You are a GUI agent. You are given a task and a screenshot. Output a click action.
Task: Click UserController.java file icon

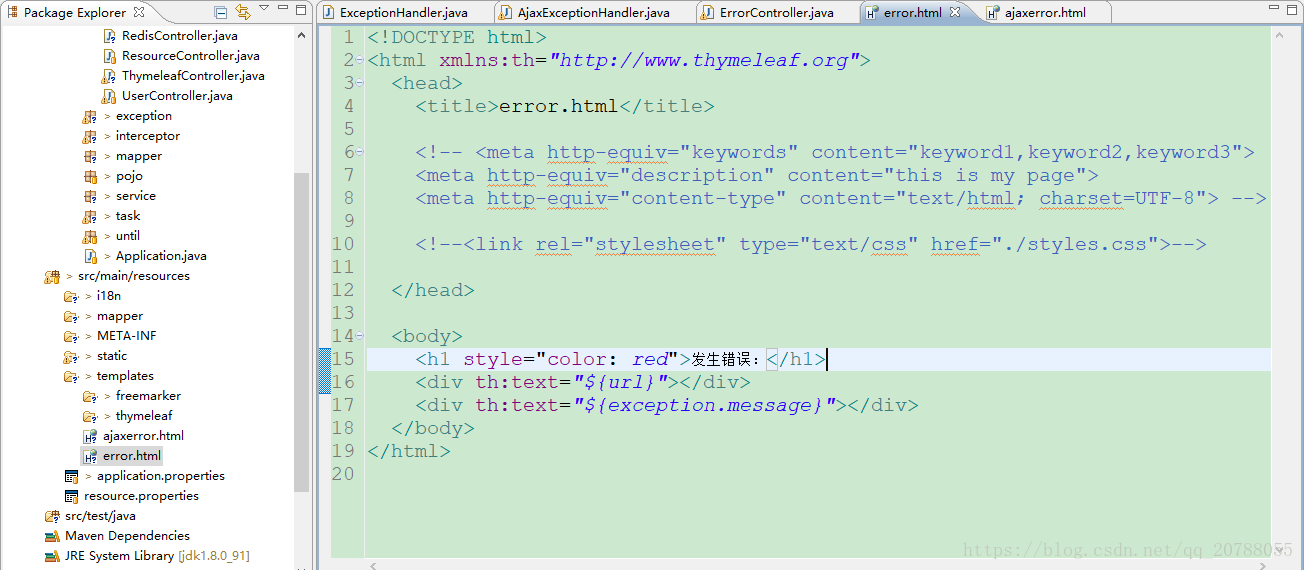click(109, 96)
